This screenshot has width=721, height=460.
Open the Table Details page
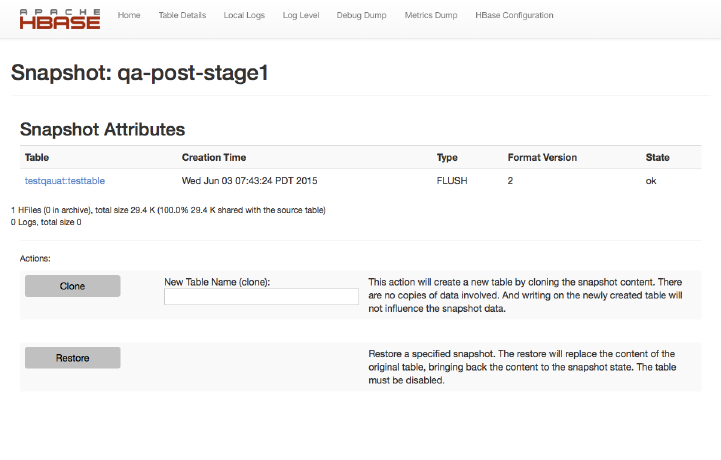pos(182,15)
